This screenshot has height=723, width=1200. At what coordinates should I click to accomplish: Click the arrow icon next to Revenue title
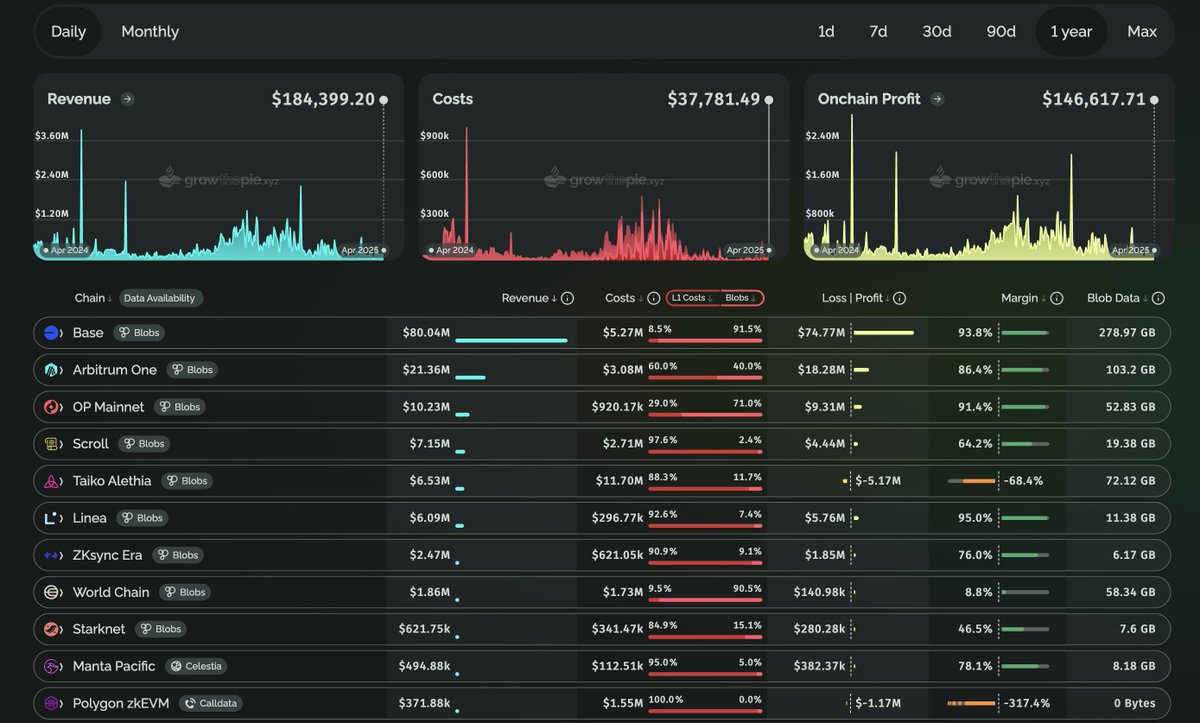pos(127,99)
